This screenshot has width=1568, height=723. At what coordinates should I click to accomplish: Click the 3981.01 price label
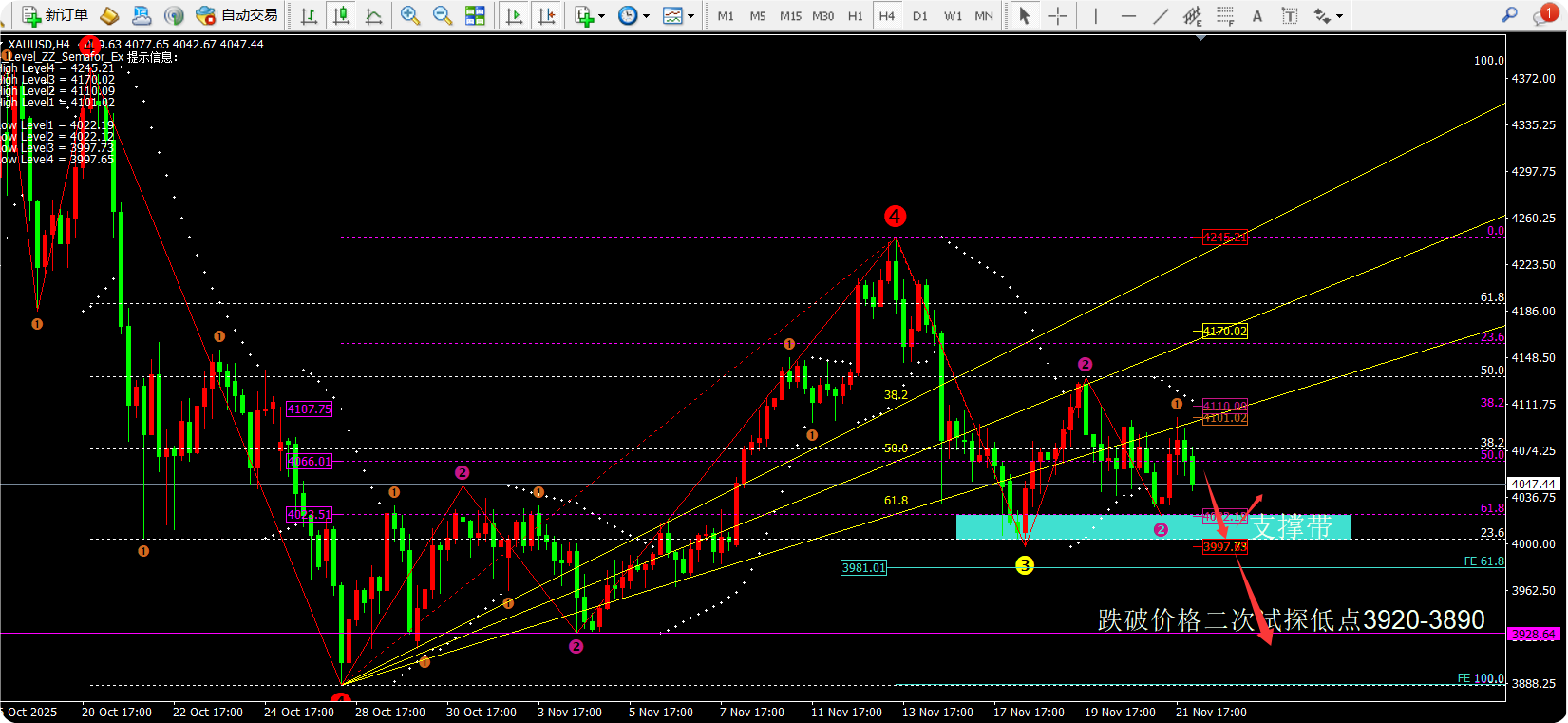tap(863, 568)
